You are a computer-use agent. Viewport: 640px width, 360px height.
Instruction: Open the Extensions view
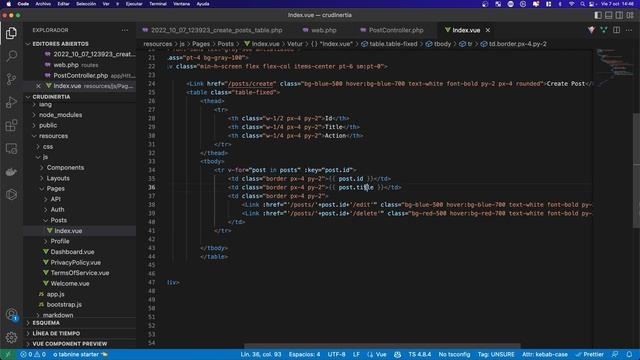click(x=11, y=125)
